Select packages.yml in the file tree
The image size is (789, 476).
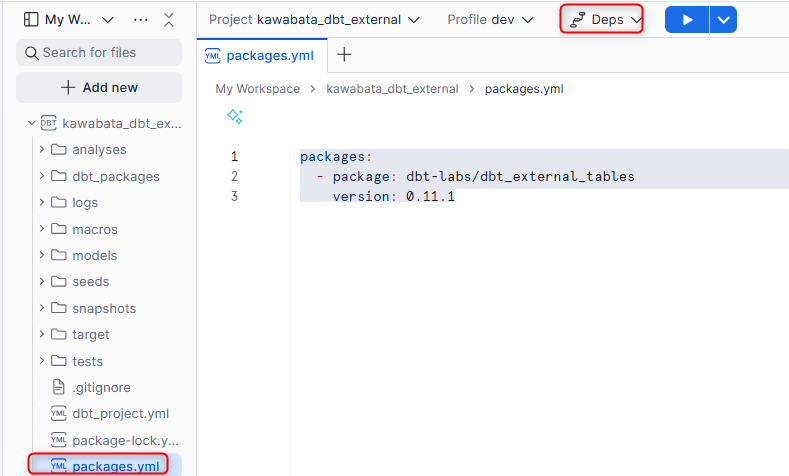point(115,466)
